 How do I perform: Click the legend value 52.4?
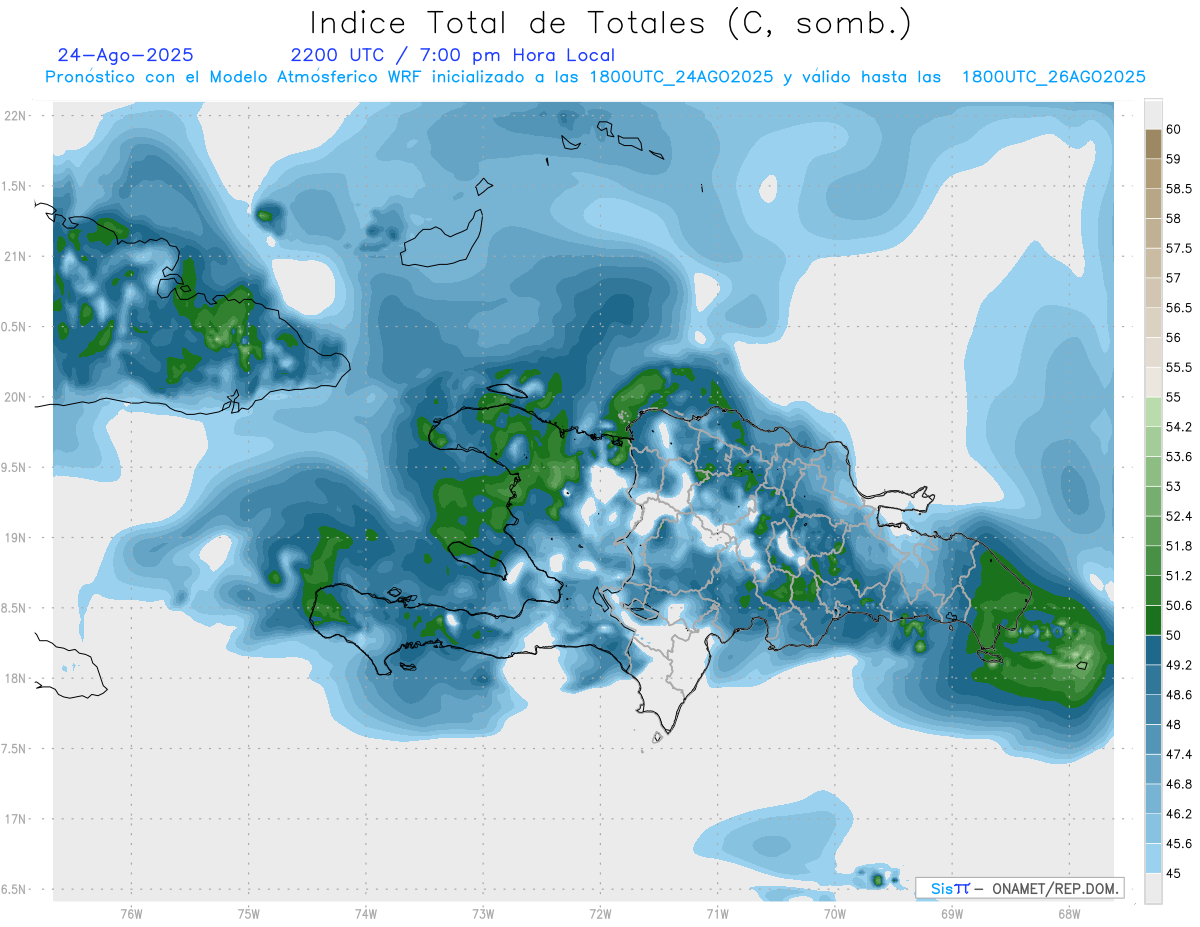point(1180,516)
